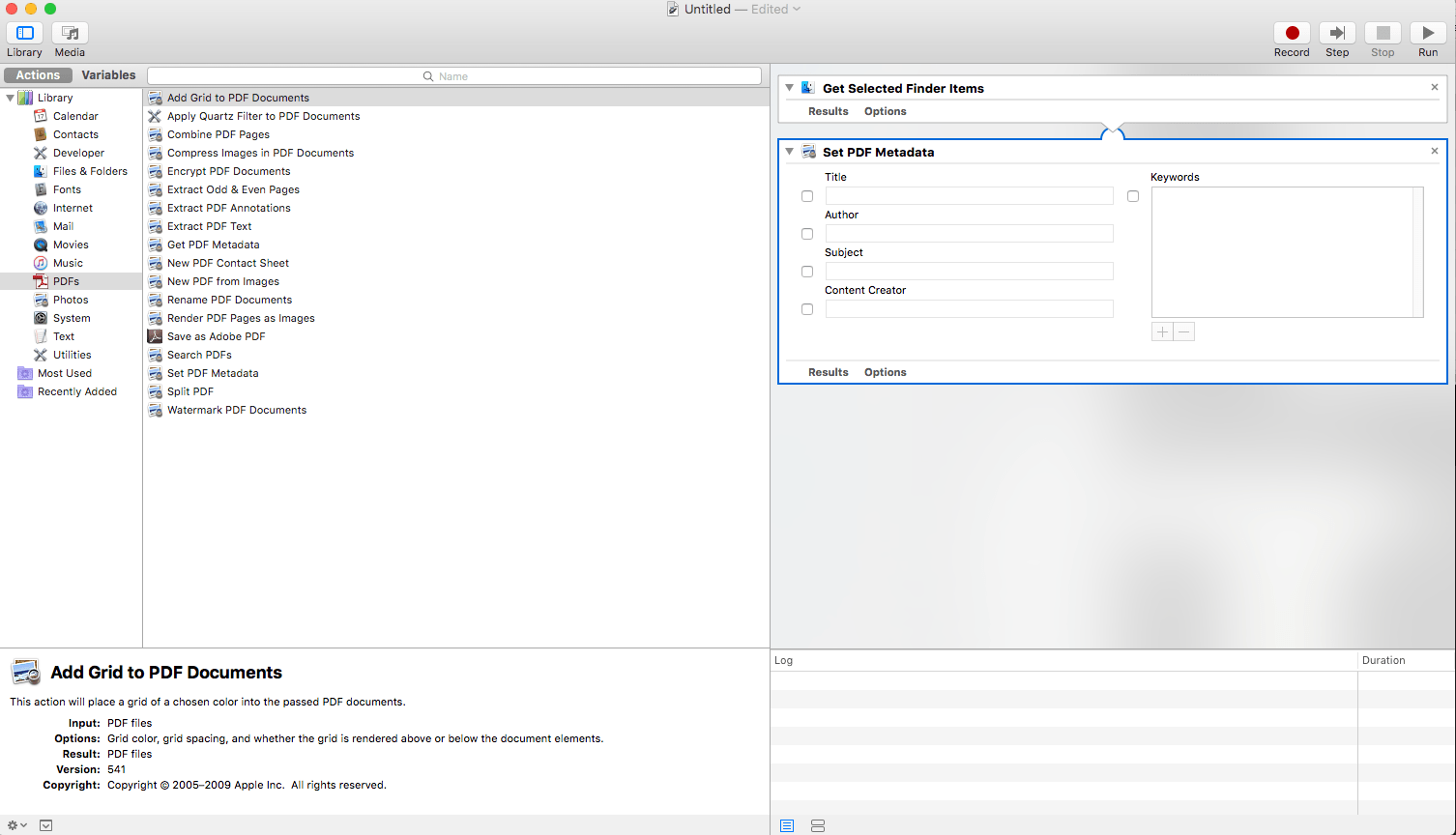
Task: Collapse the Get Selected Finder Items action
Action: pyautogui.click(x=790, y=88)
